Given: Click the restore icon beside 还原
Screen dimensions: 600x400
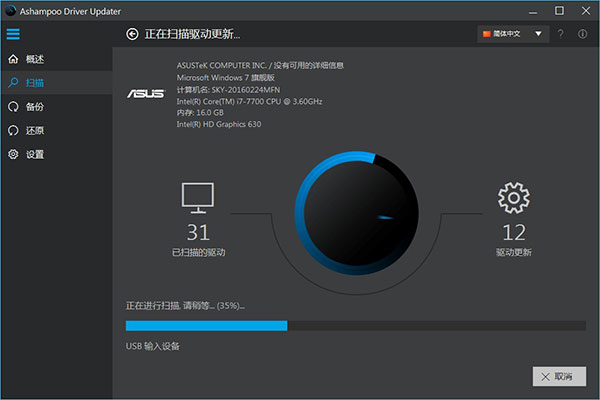Looking at the screenshot, I should point(13,131).
